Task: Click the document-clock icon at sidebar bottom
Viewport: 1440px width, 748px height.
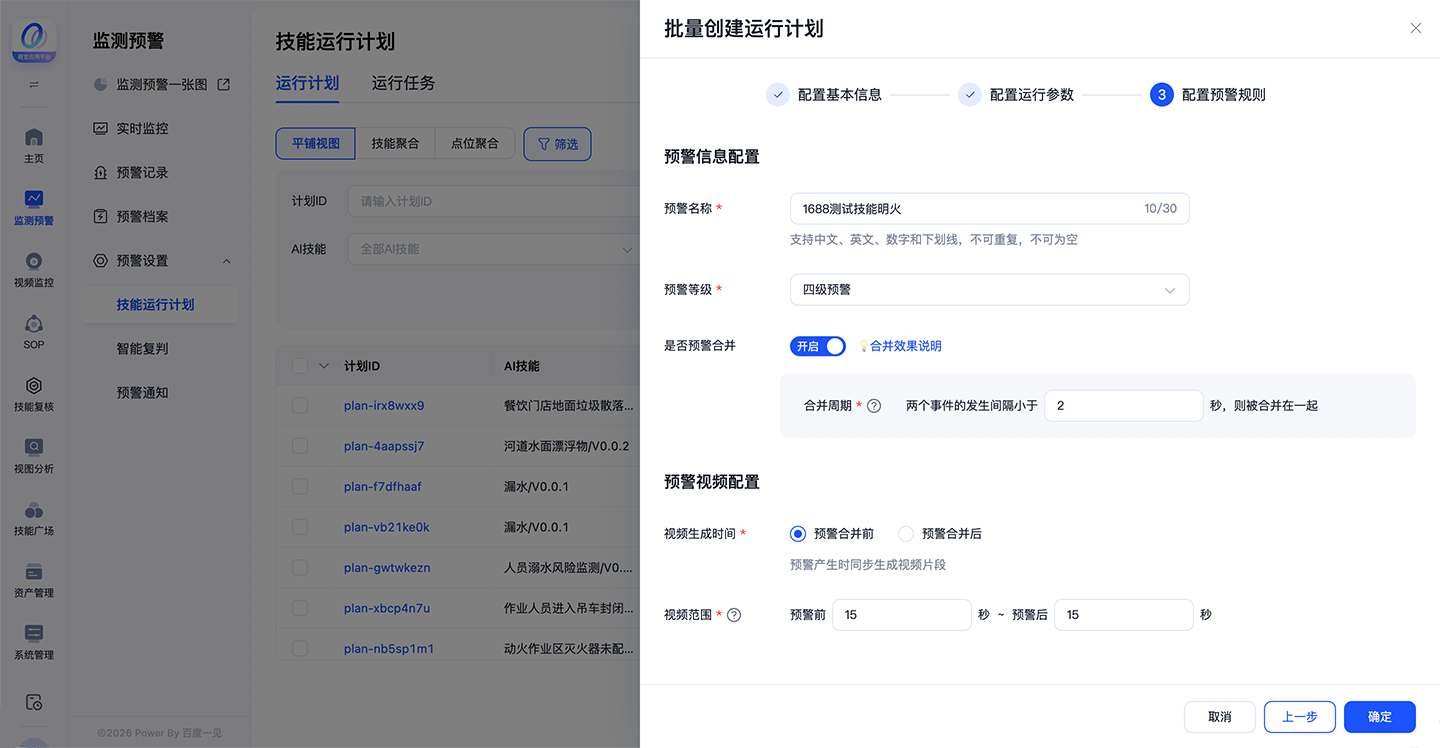Action: pyautogui.click(x=34, y=702)
